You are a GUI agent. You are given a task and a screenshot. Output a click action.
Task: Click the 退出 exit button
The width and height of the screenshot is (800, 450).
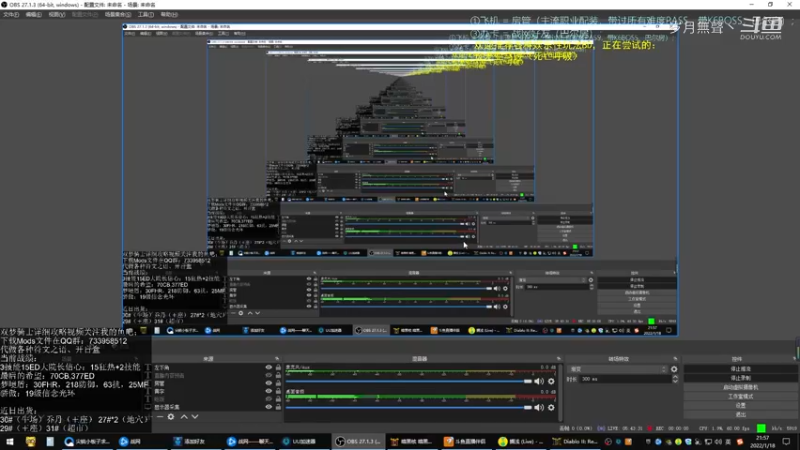point(740,415)
